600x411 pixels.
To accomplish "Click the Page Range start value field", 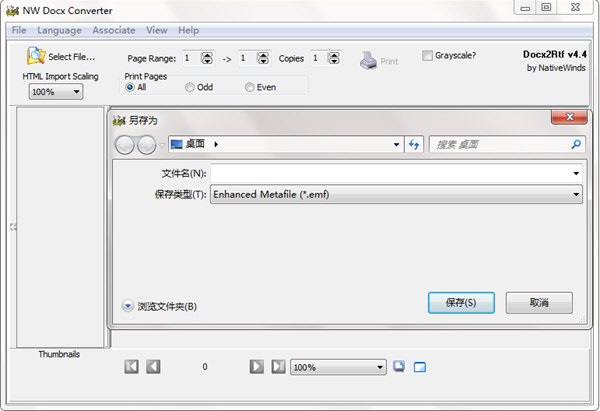I will pyautogui.click(x=191, y=58).
